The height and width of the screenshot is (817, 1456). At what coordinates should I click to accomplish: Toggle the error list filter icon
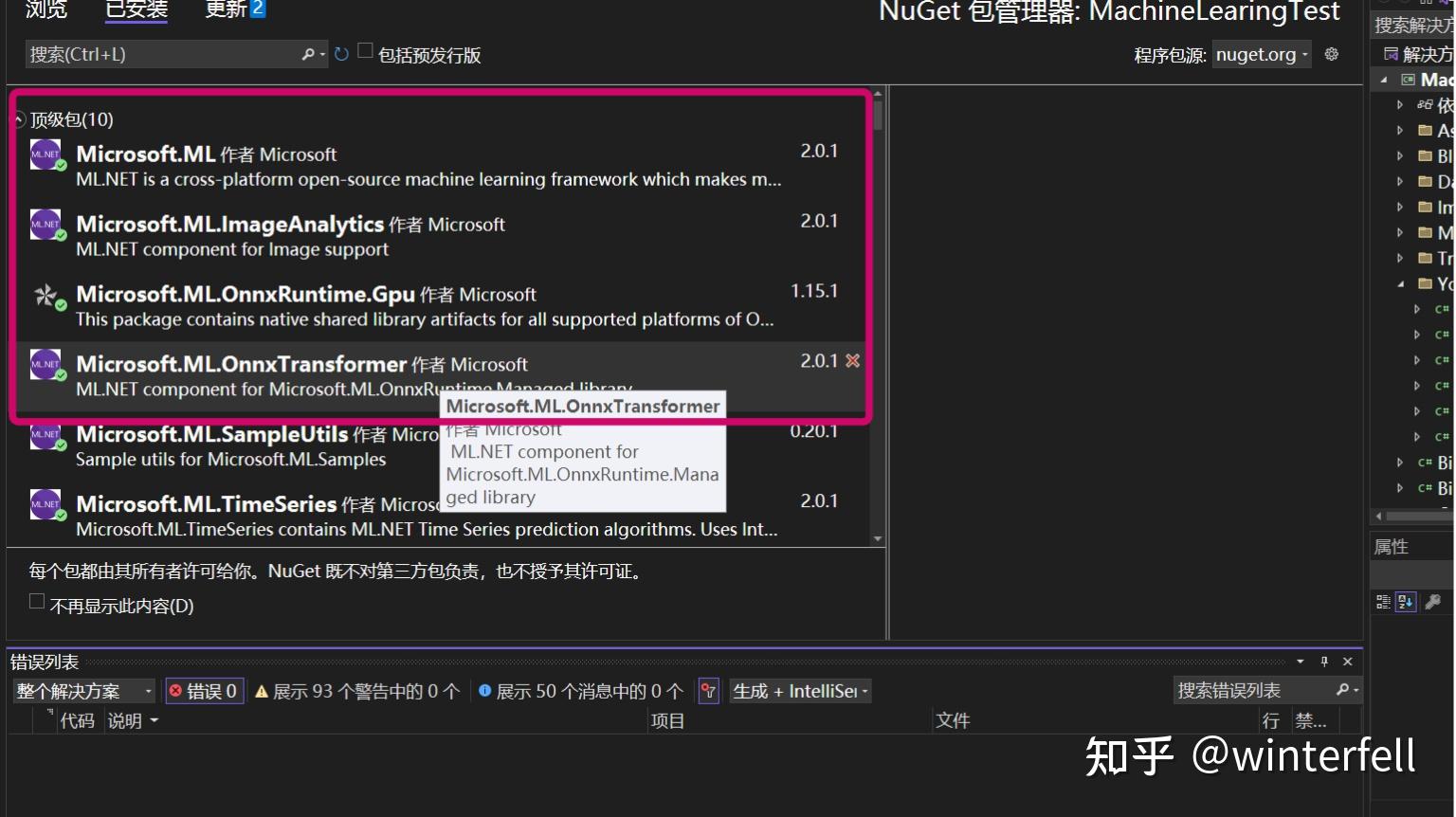tap(707, 691)
